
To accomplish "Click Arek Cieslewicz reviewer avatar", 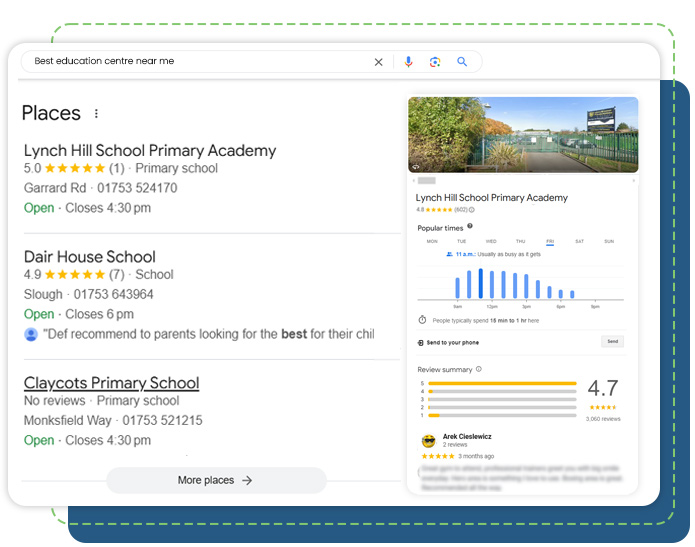I will point(429,441).
